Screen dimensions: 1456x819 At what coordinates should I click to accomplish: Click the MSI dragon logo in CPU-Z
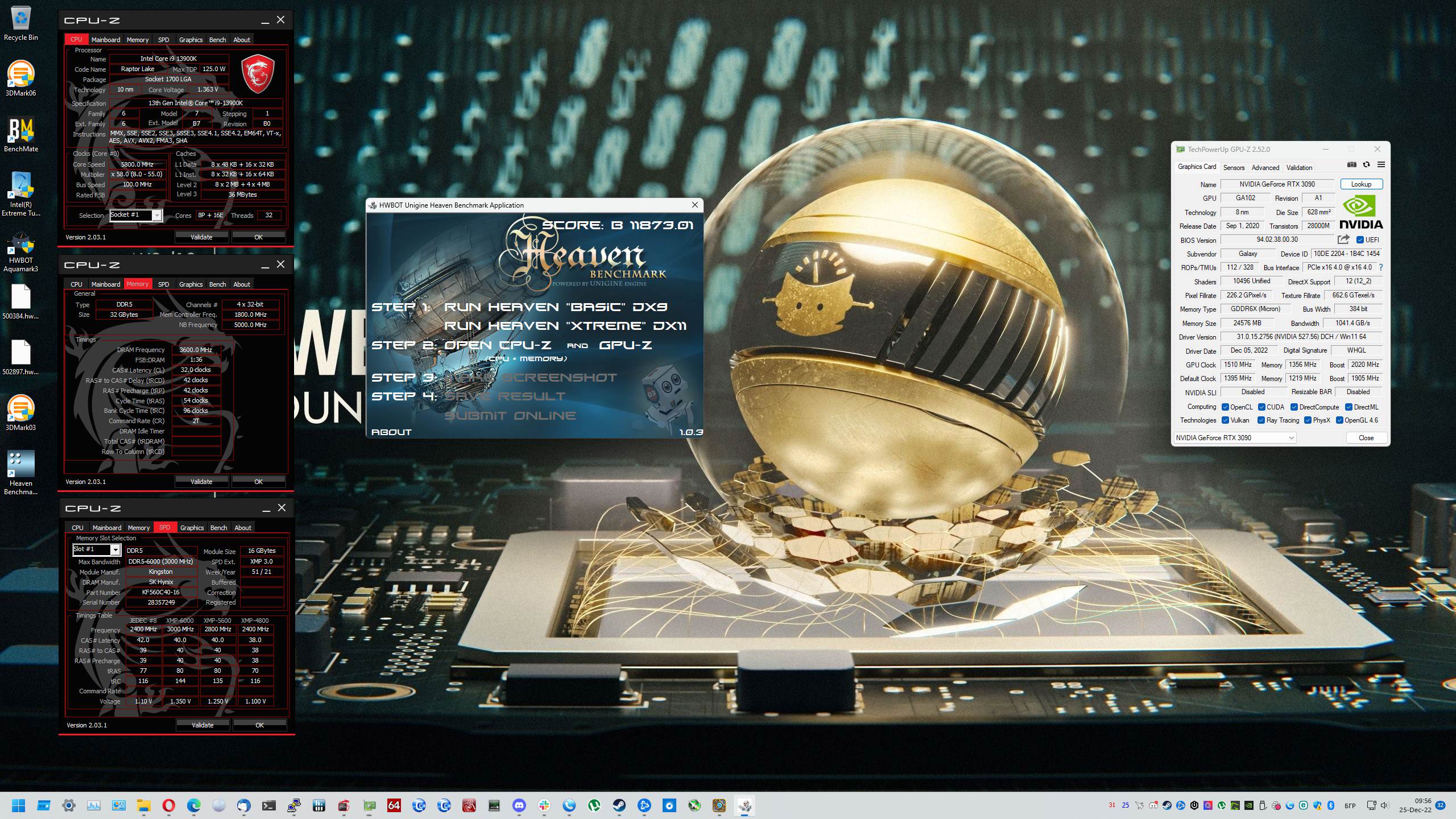(258, 74)
